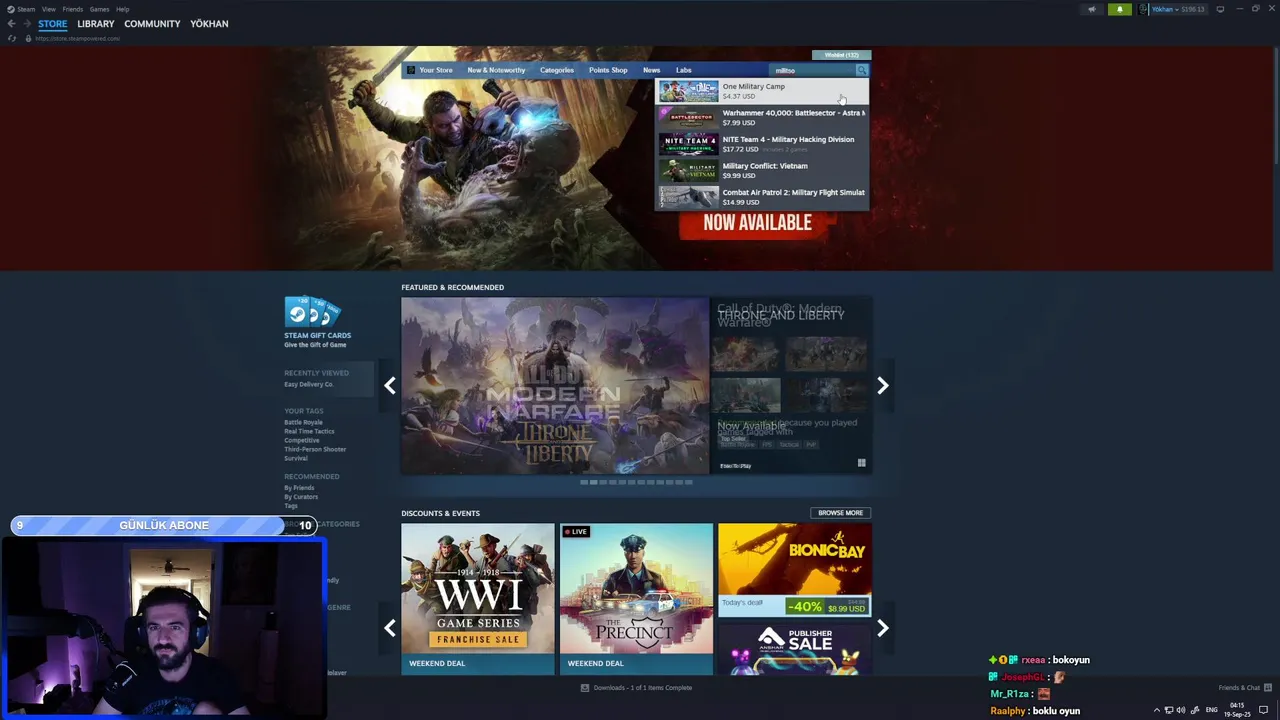Click the store search input field
This screenshot has height=720, width=1280.
(x=813, y=70)
